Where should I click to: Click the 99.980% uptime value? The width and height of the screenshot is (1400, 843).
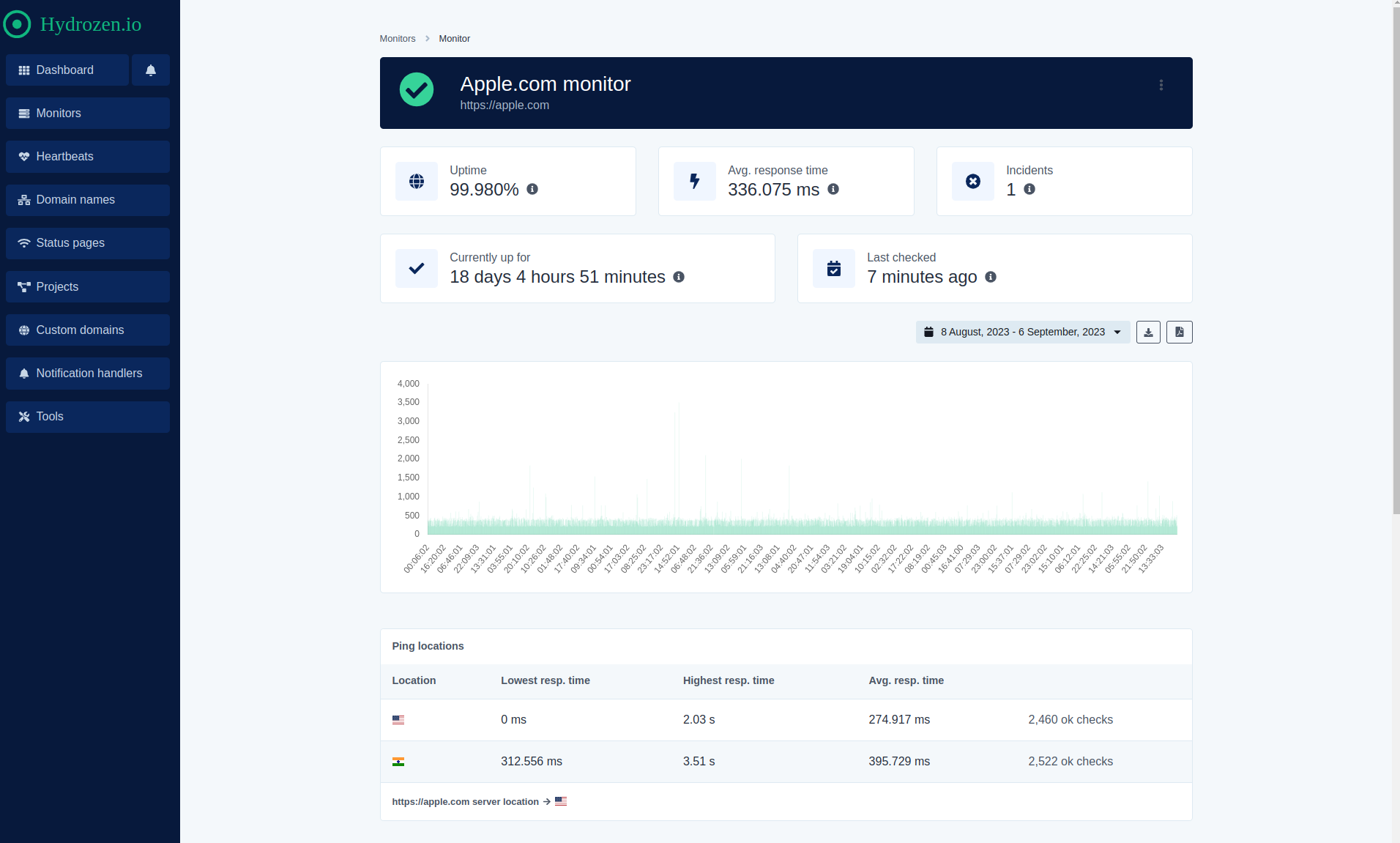coord(484,190)
